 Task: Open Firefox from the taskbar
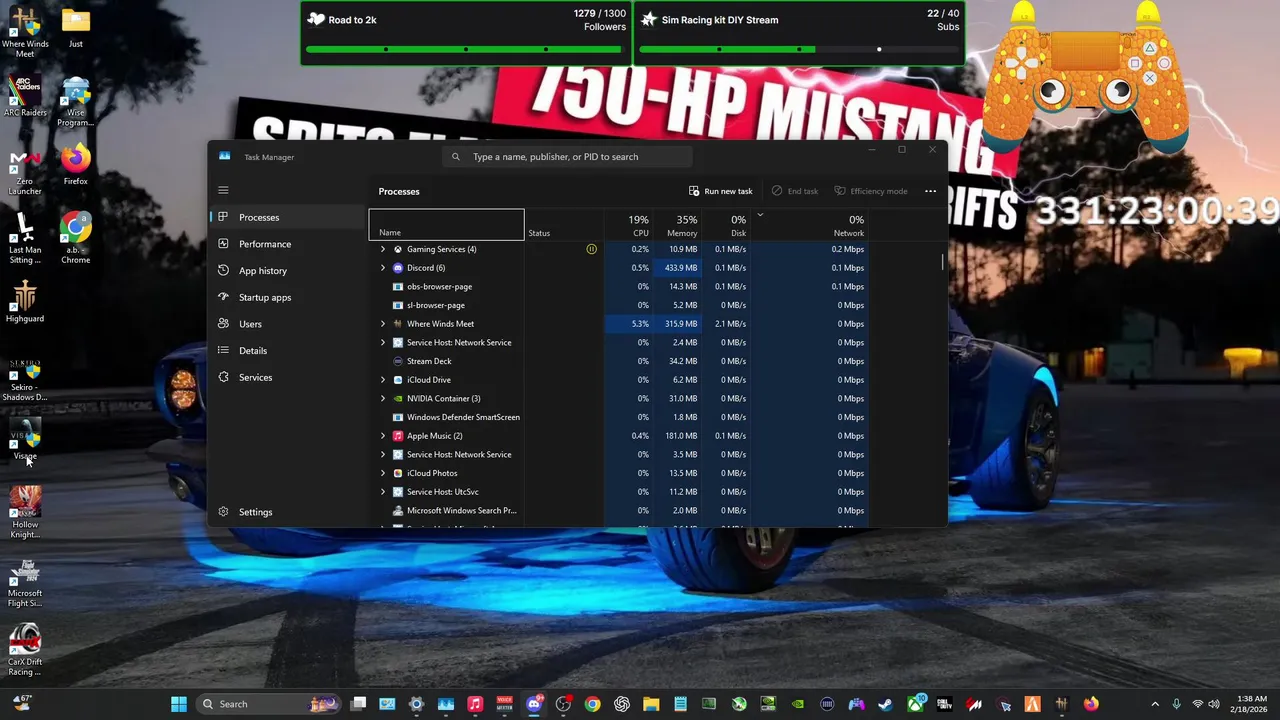click(x=1091, y=704)
